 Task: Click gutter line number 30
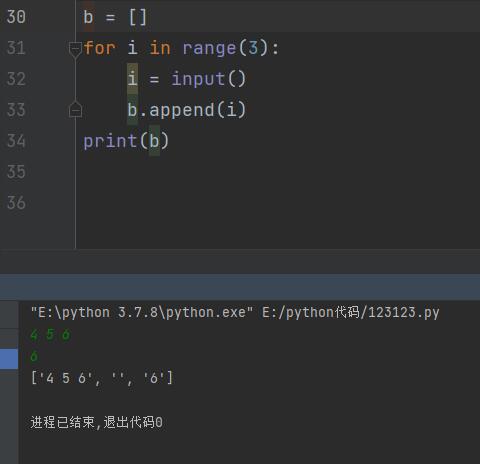[16, 17]
